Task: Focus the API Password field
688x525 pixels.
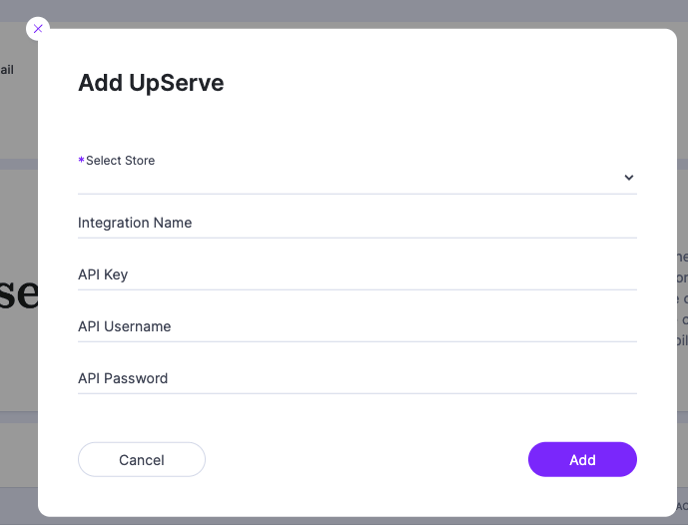Action: tap(357, 379)
